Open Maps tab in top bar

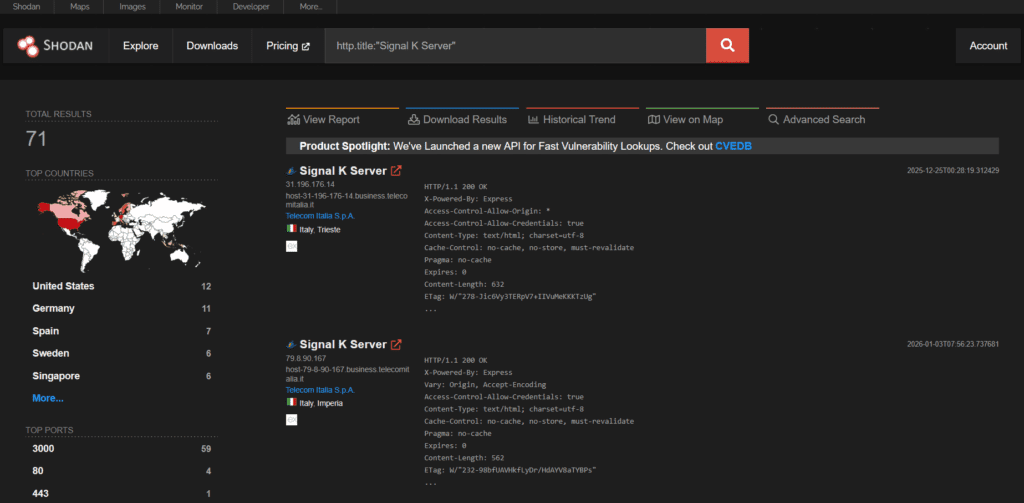81,7
